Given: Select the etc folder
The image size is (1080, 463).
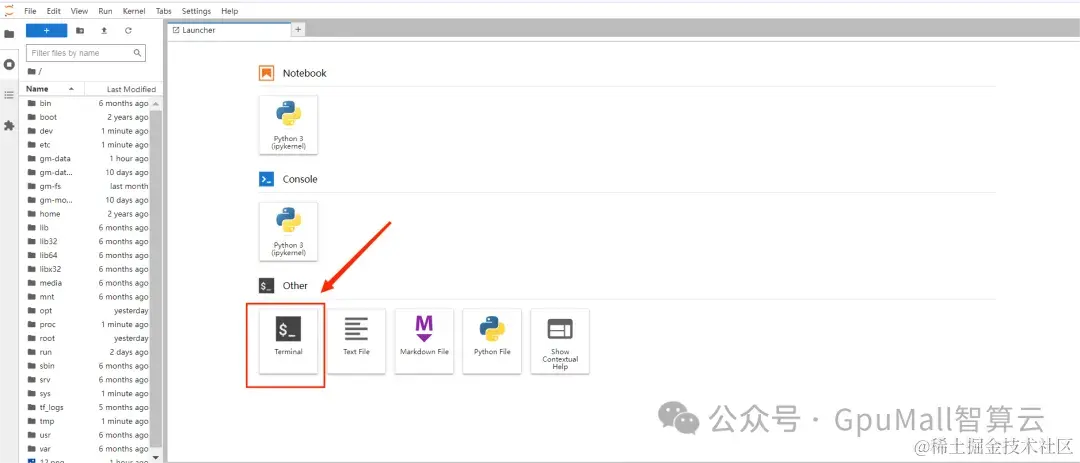Looking at the screenshot, I should pos(87,145).
